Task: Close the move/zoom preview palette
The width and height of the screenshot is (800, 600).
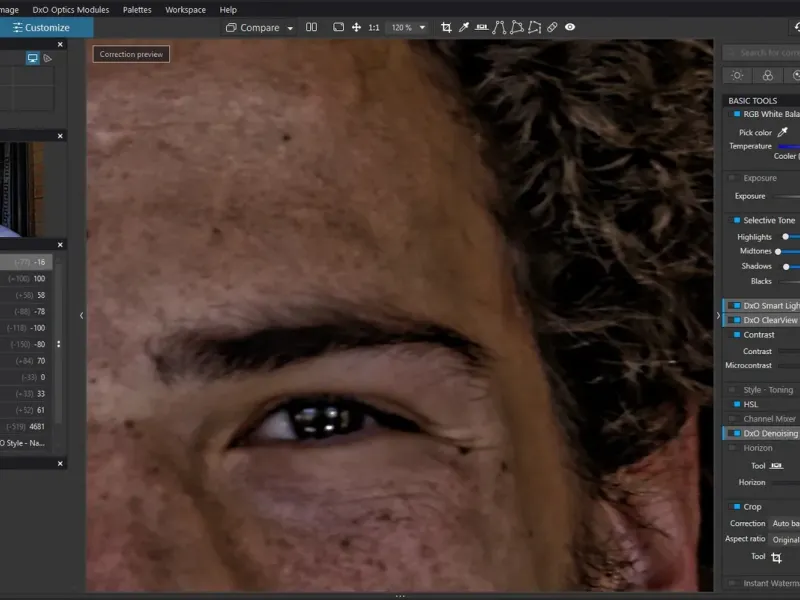Action: tap(60, 136)
